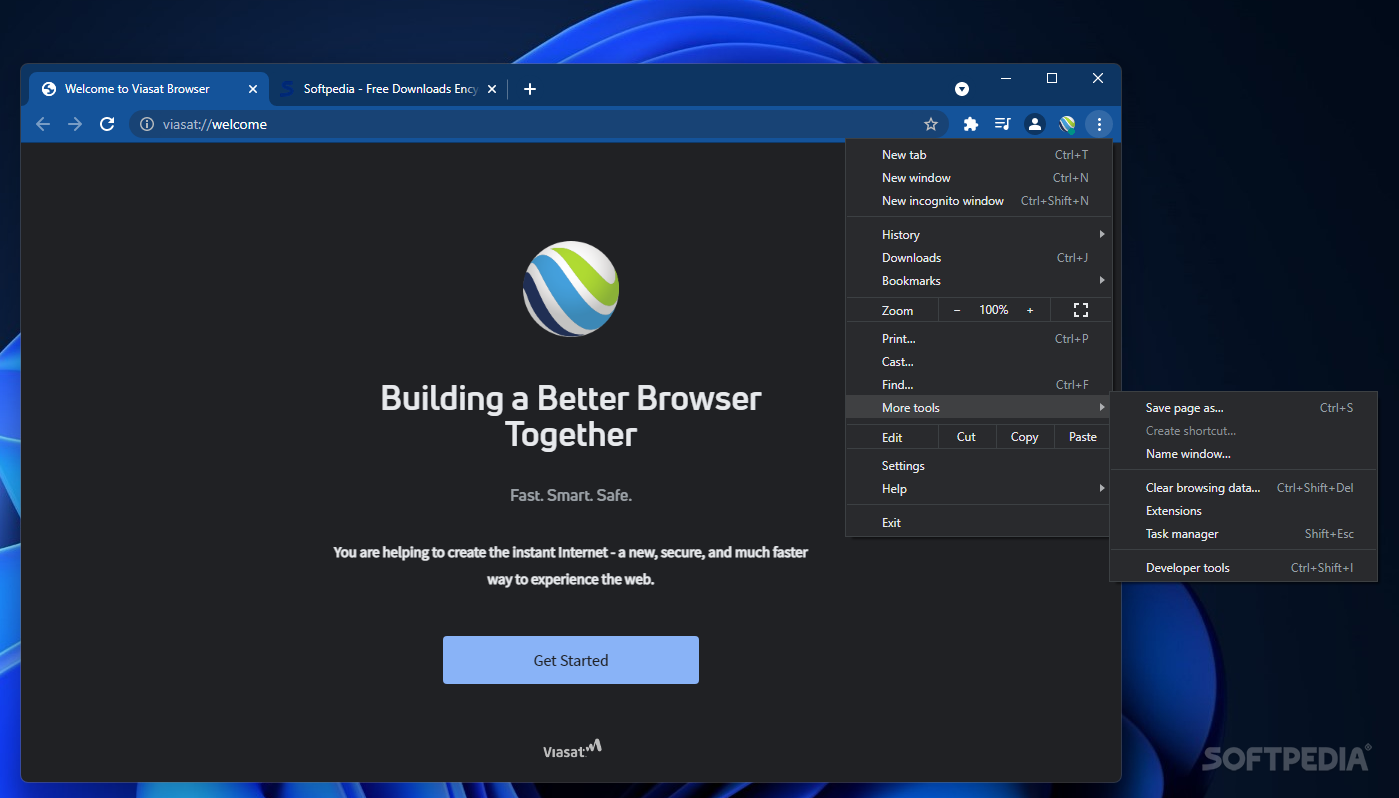Viewport: 1399px width, 798px height.
Task: Choose Cast... from the menu
Action: (979, 362)
